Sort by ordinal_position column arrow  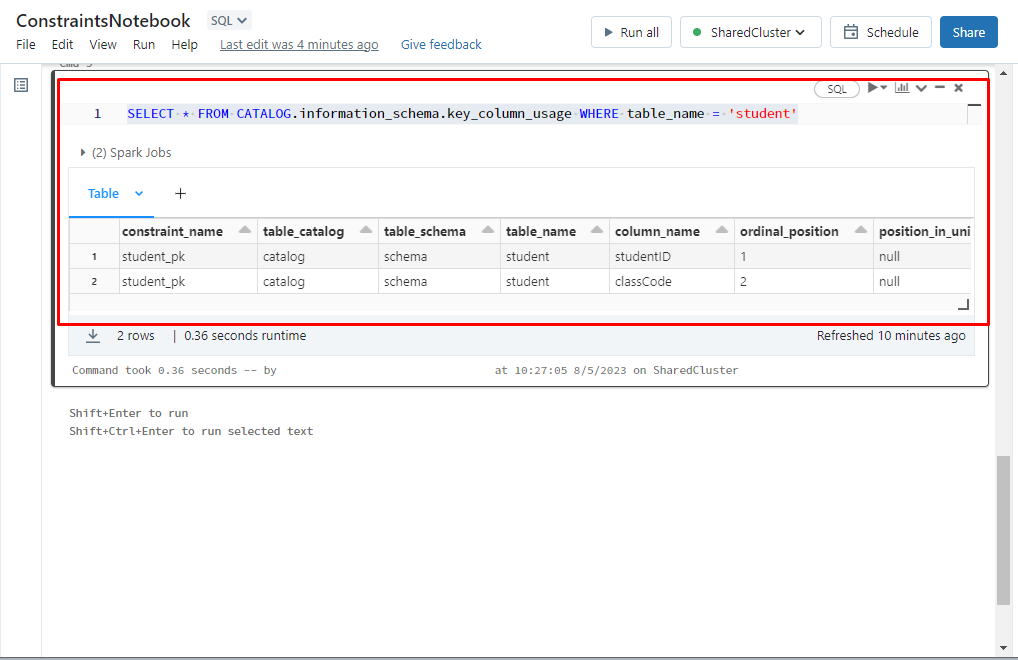(860, 232)
